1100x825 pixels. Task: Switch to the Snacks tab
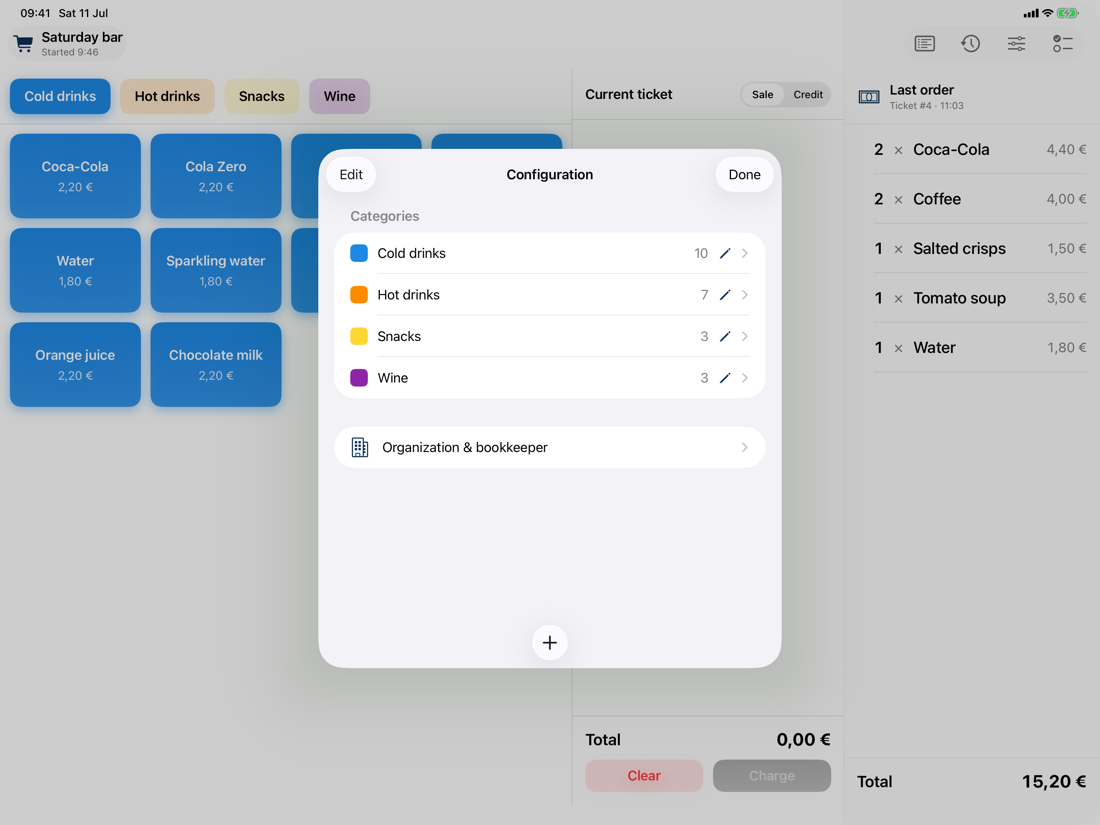262,96
